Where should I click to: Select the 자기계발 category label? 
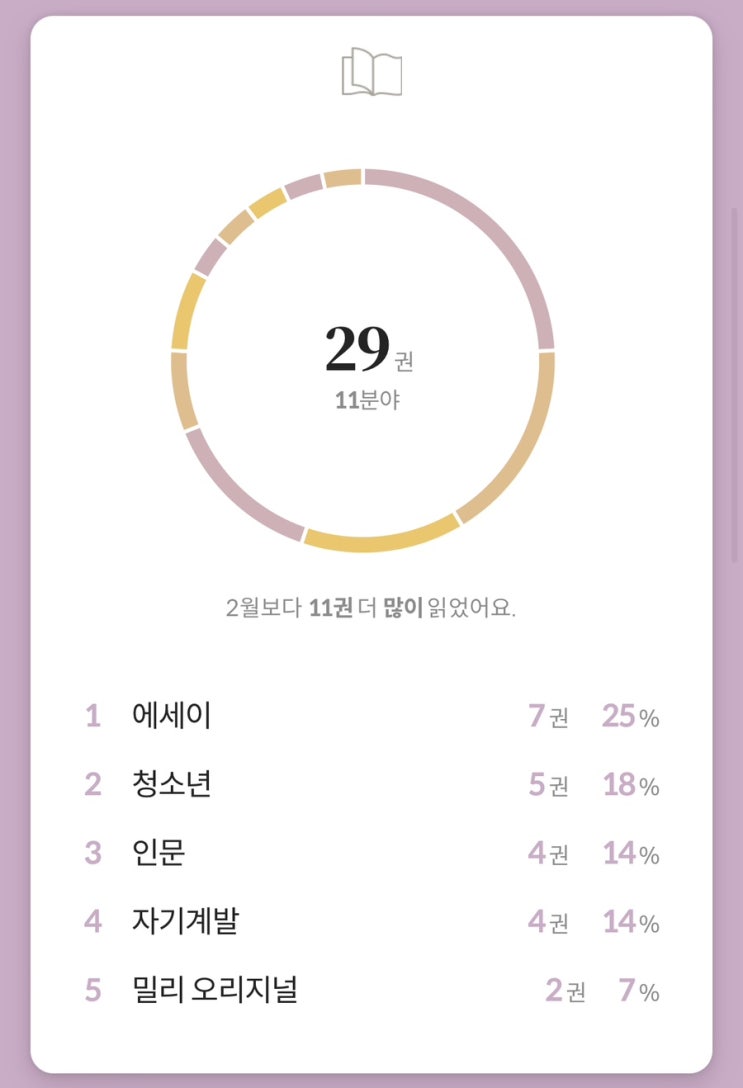(x=185, y=921)
